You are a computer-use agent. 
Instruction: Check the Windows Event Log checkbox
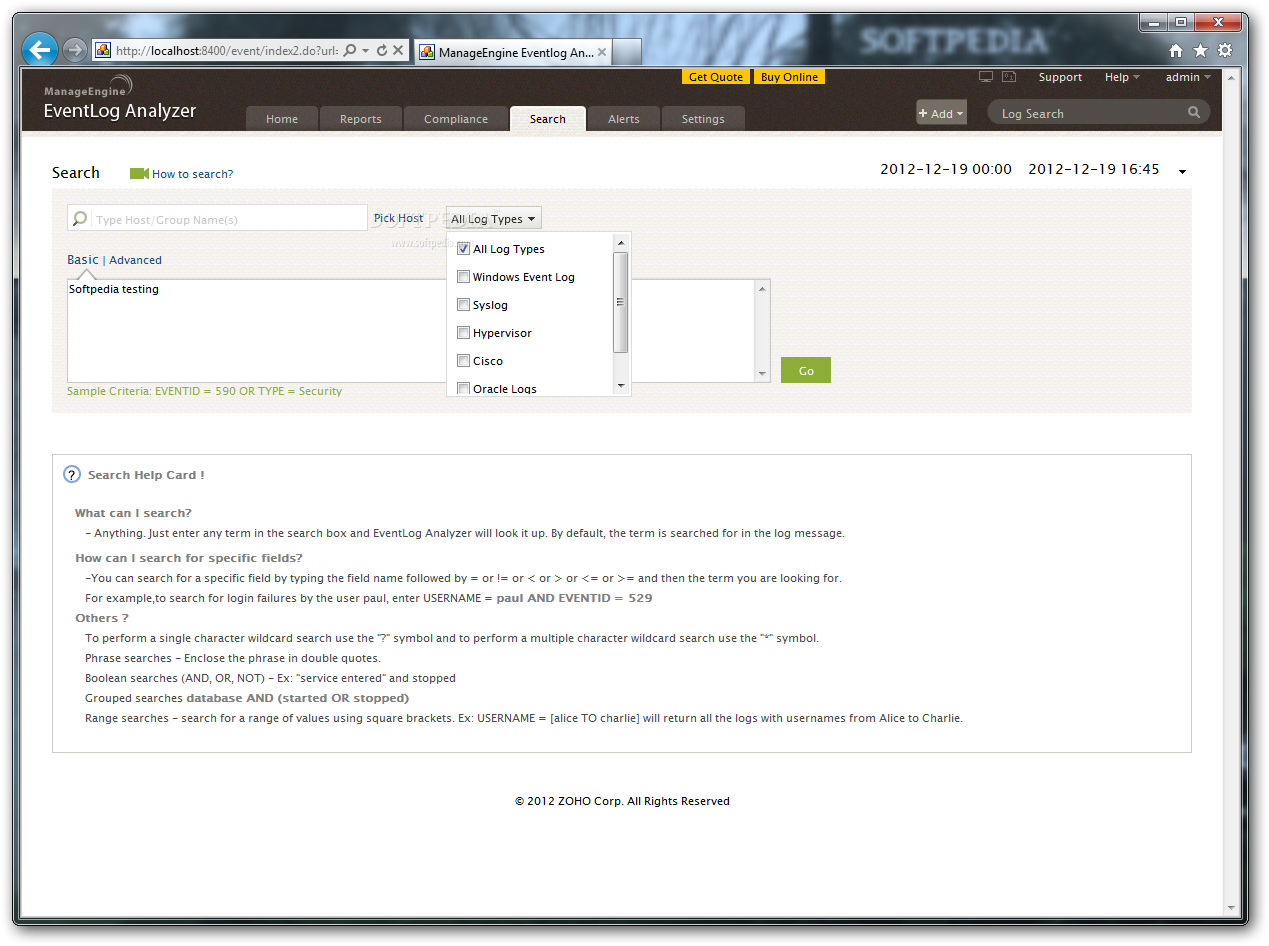[463, 277]
